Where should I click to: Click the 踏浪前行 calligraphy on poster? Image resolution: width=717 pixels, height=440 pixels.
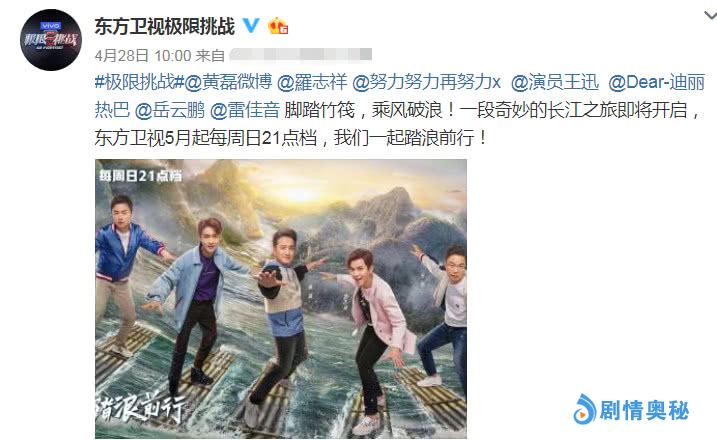[141, 406]
